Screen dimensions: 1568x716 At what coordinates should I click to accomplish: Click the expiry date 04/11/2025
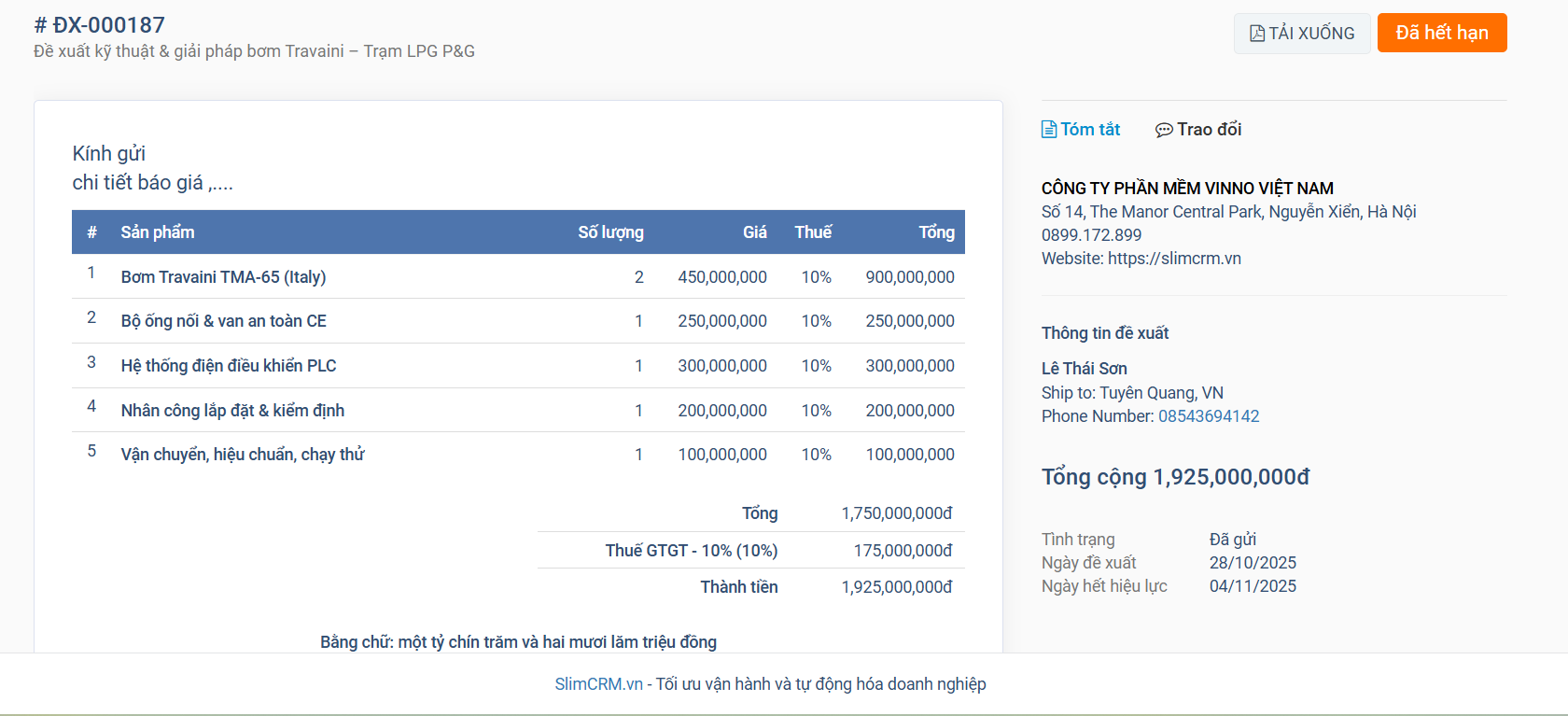[1253, 586]
